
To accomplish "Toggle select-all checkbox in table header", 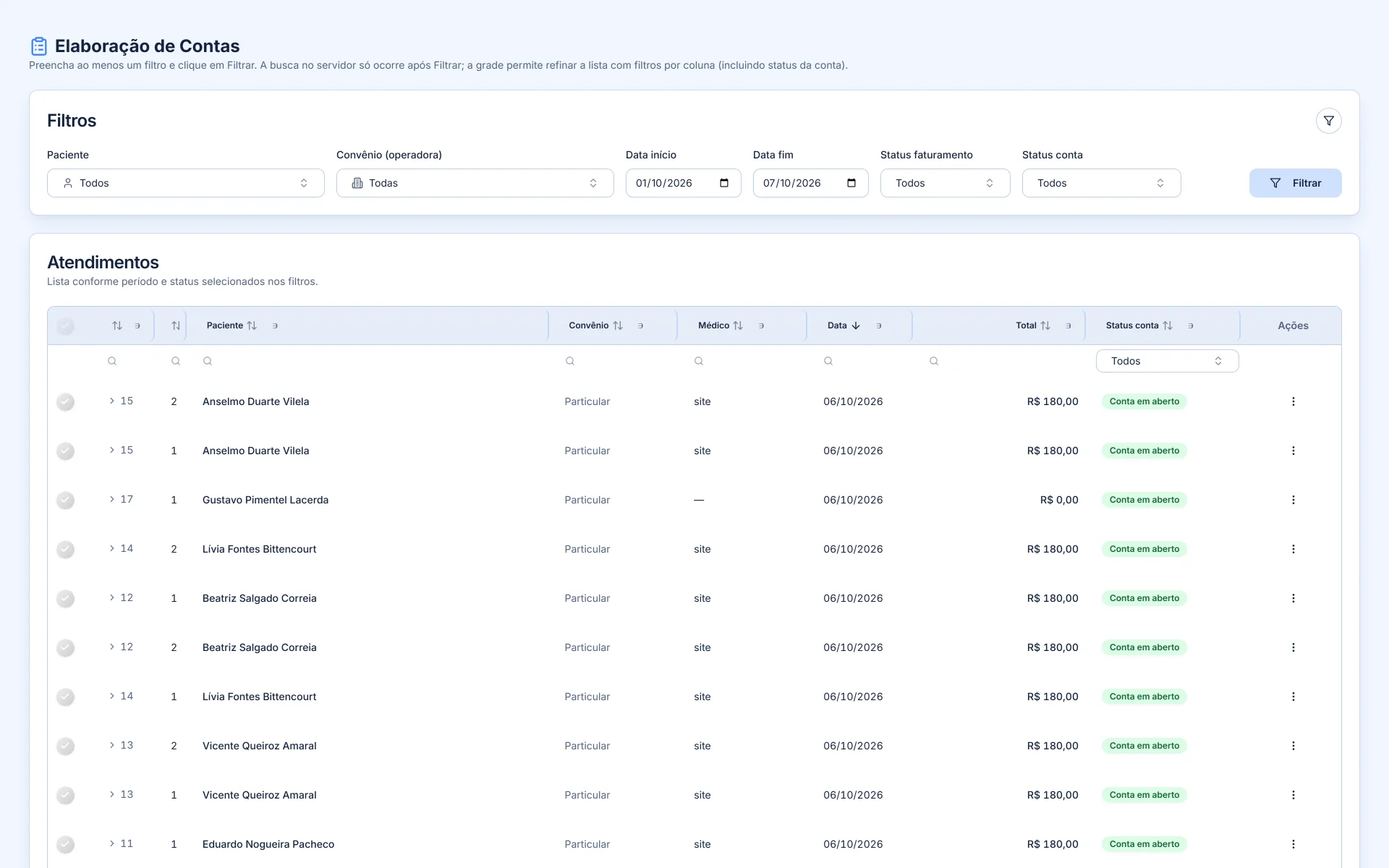I will 65,325.
